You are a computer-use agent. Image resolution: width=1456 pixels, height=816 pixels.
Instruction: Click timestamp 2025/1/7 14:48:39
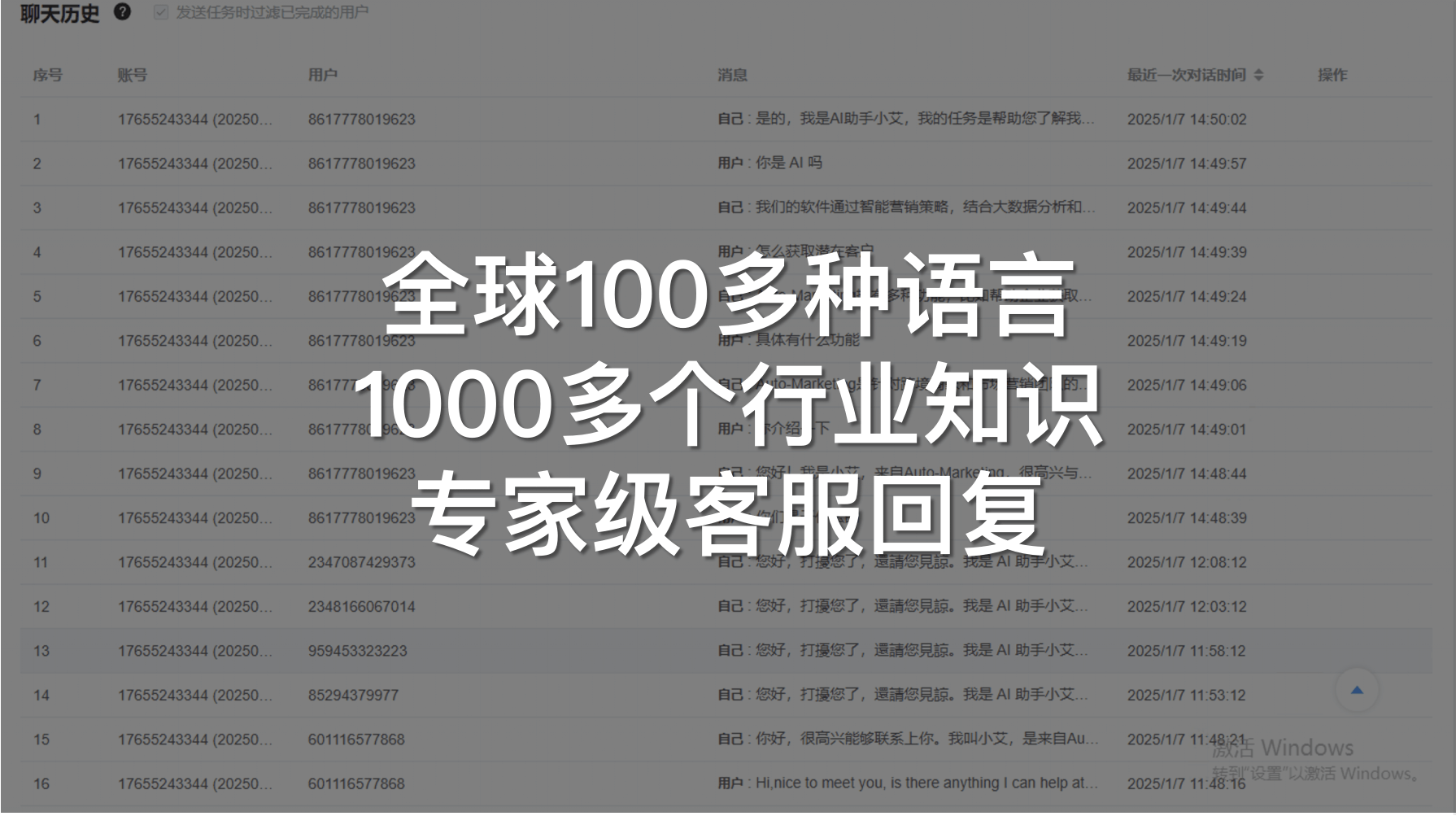click(1186, 518)
